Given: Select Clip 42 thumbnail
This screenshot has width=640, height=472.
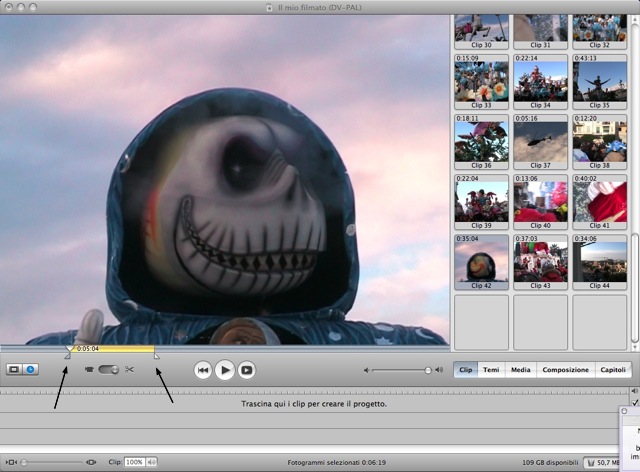Looking at the screenshot, I should 482,262.
